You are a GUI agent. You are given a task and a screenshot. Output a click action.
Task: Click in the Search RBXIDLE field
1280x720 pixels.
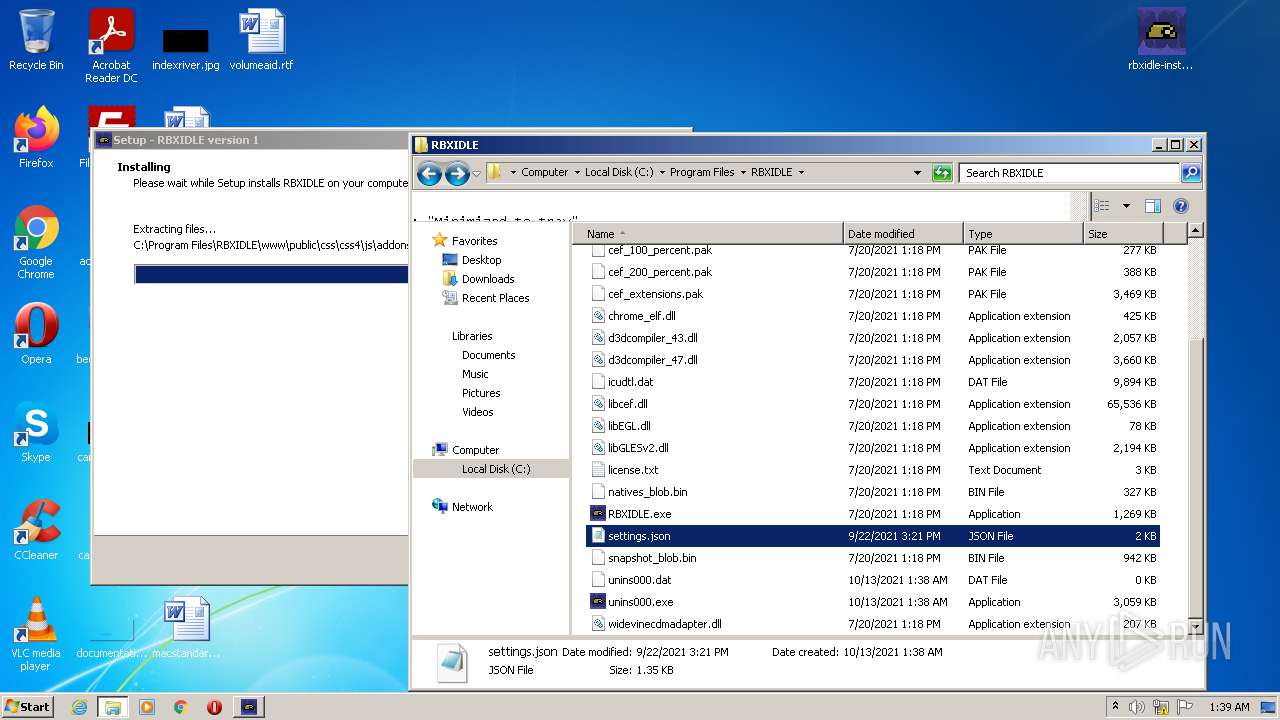(1069, 172)
